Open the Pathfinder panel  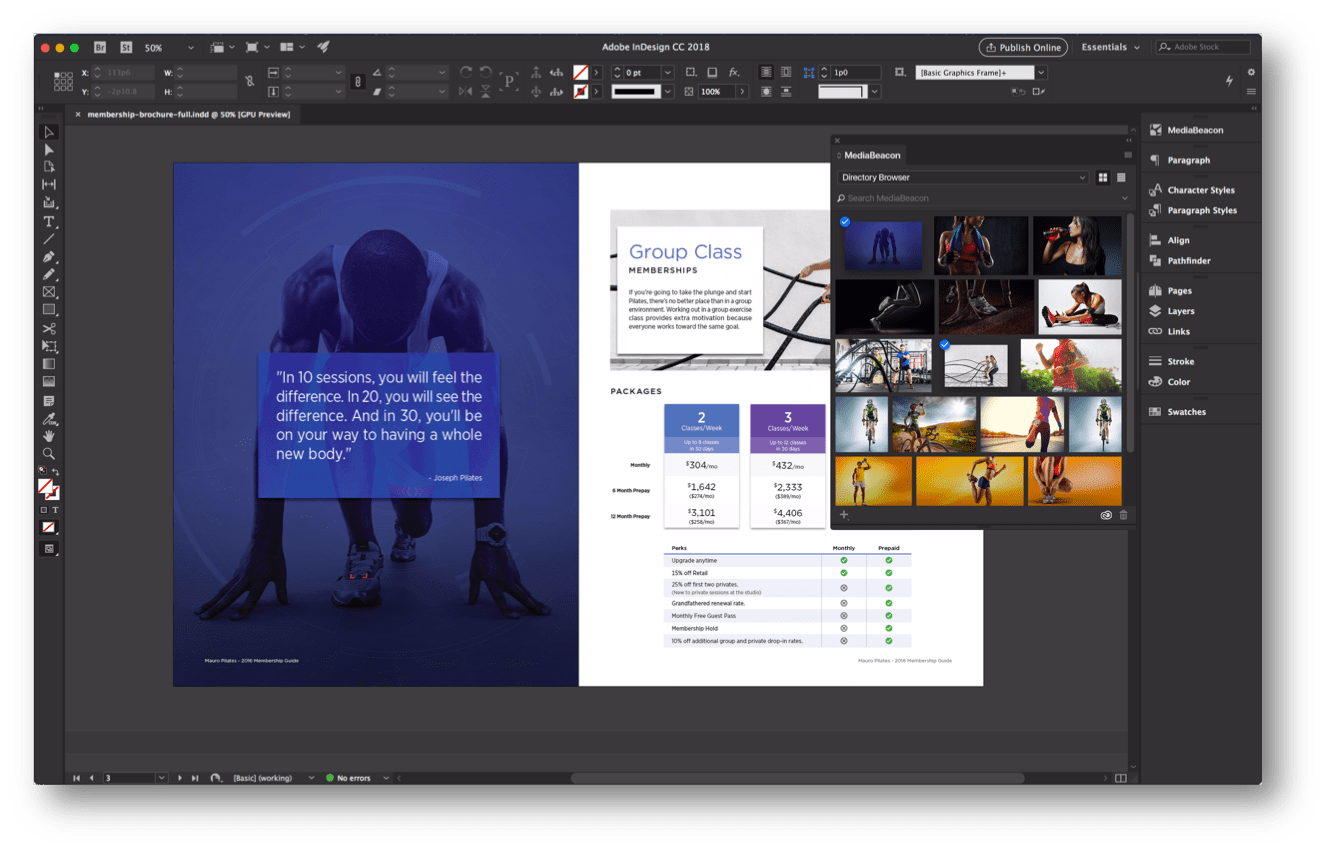(x=1188, y=261)
